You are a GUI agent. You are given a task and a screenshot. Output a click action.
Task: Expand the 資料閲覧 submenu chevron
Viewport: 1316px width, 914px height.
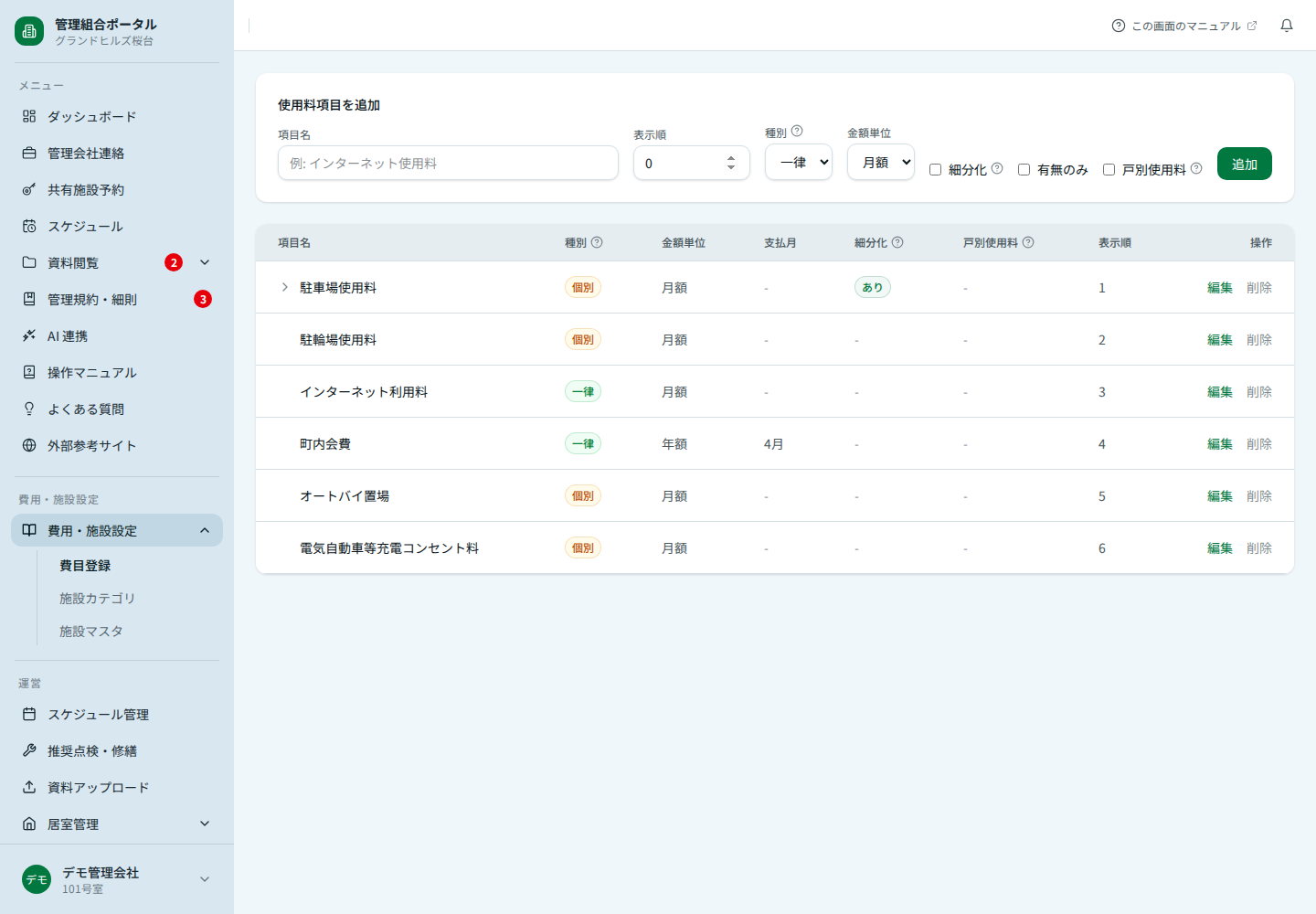click(205, 262)
